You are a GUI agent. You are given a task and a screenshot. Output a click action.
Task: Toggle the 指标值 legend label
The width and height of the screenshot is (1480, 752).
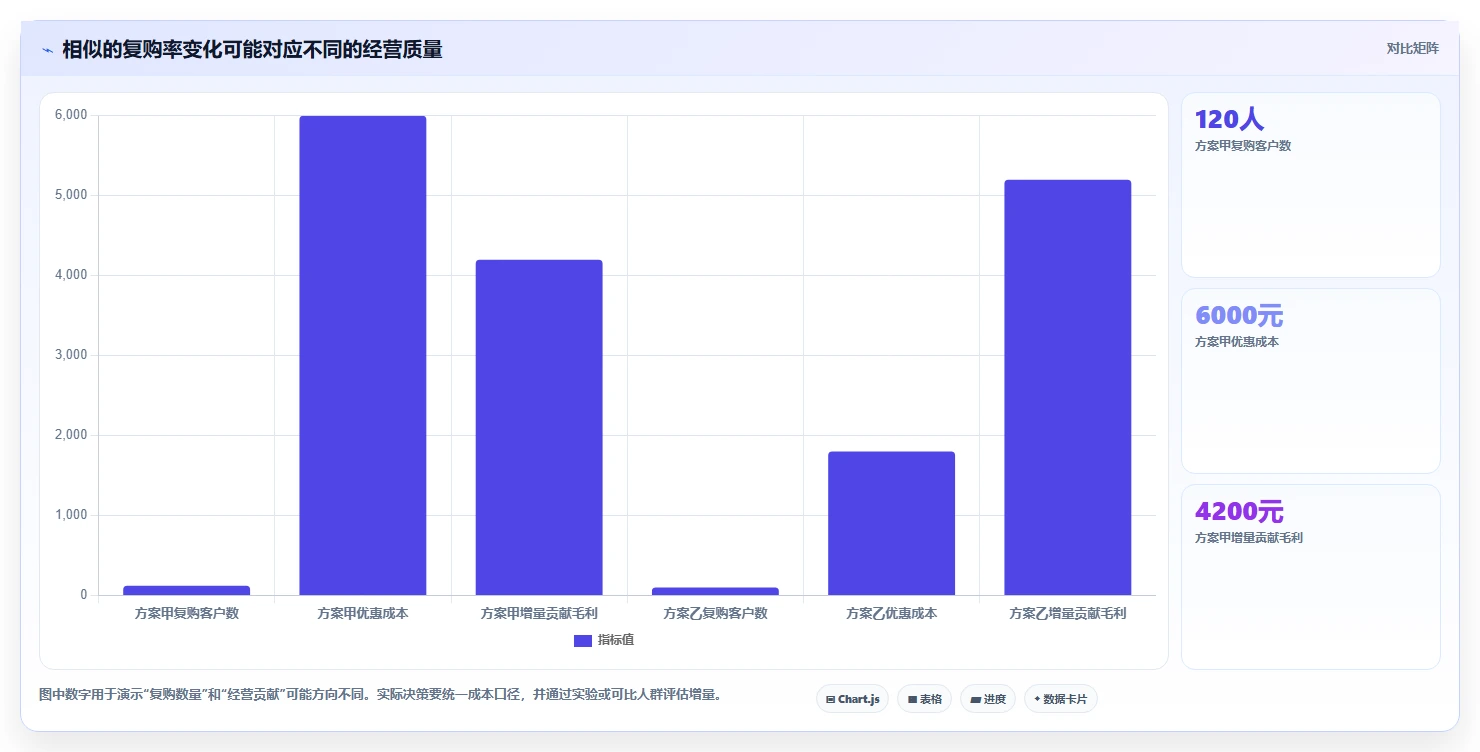[x=616, y=641]
